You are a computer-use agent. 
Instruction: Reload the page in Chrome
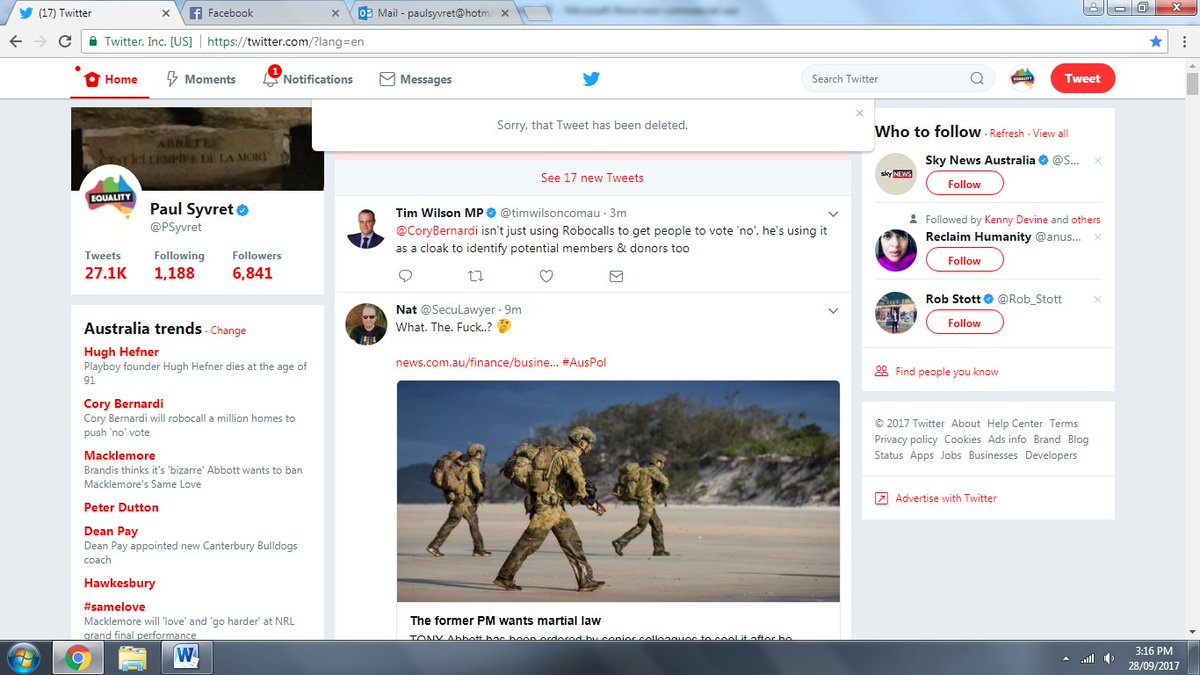pyautogui.click(x=65, y=42)
